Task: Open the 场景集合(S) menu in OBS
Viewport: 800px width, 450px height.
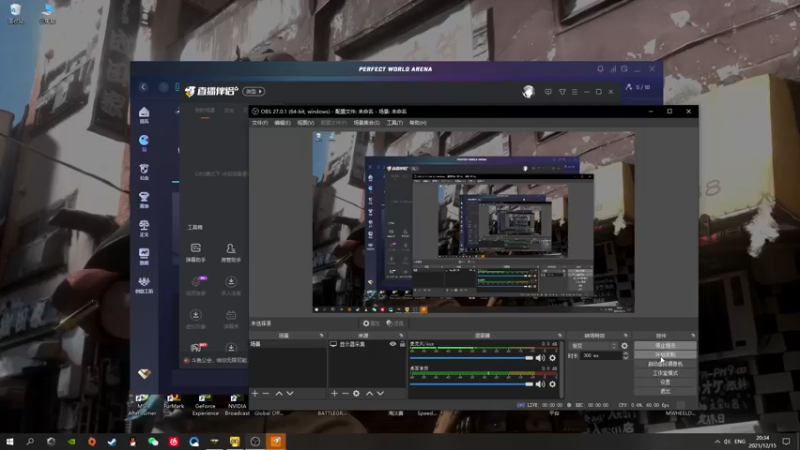Action: 366,123
